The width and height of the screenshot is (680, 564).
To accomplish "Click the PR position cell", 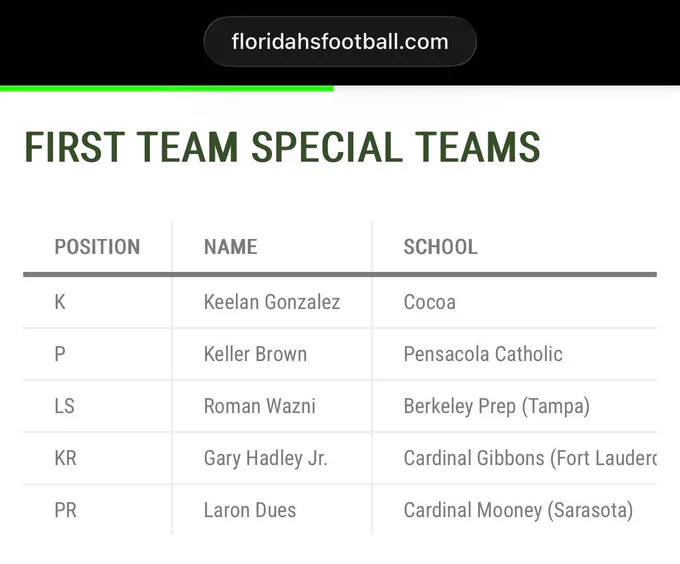I will pyautogui.click(x=98, y=510).
